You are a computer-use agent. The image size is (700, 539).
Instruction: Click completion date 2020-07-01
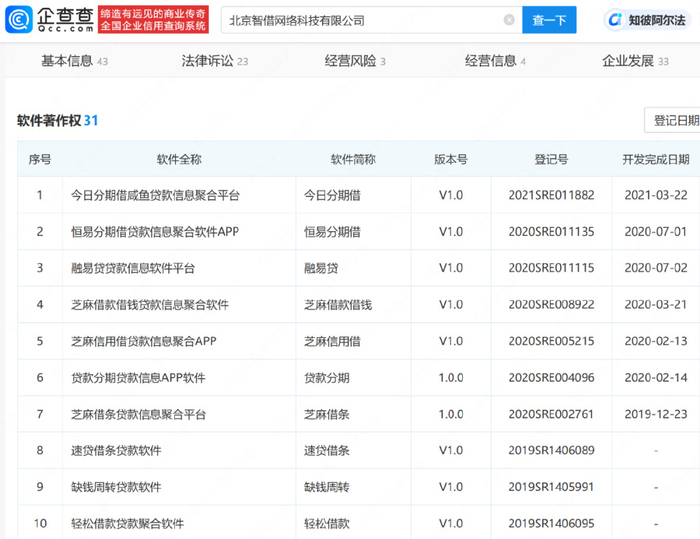[x=656, y=232]
